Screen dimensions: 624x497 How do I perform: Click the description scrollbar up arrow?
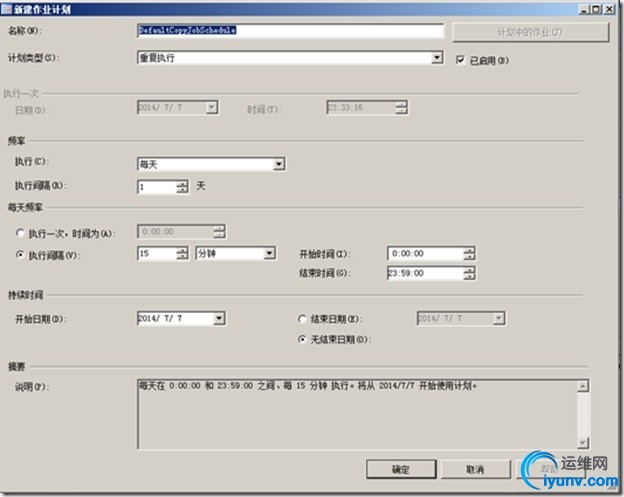click(x=583, y=386)
